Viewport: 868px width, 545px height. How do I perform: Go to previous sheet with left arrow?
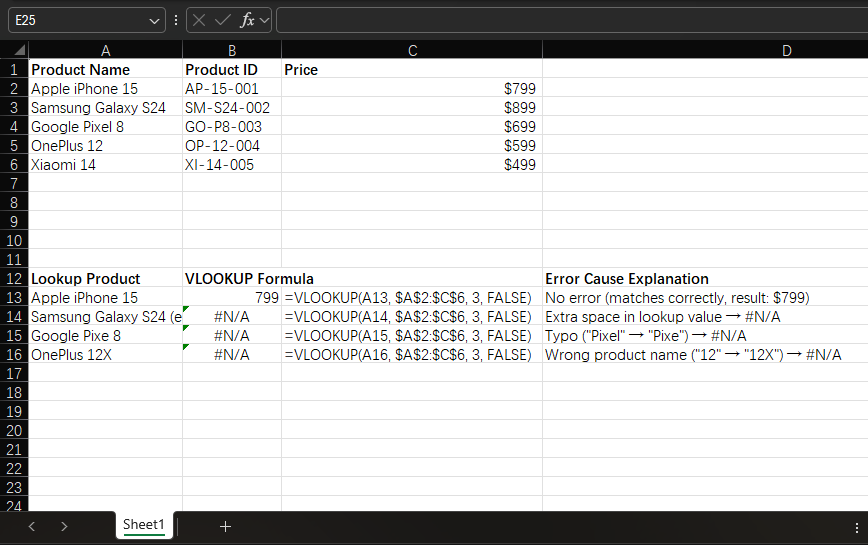click(32, 526)
